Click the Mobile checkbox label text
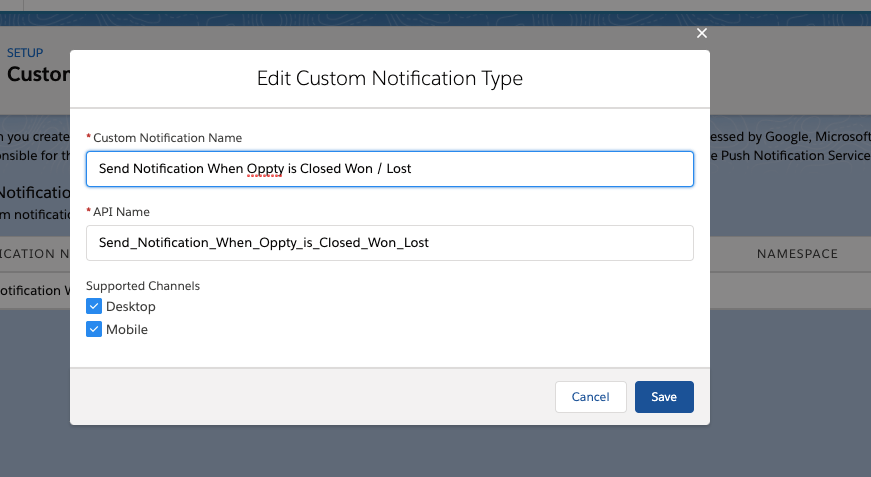Image resolution: width=871 pixels, height=477 pixels. click(127, 330)
